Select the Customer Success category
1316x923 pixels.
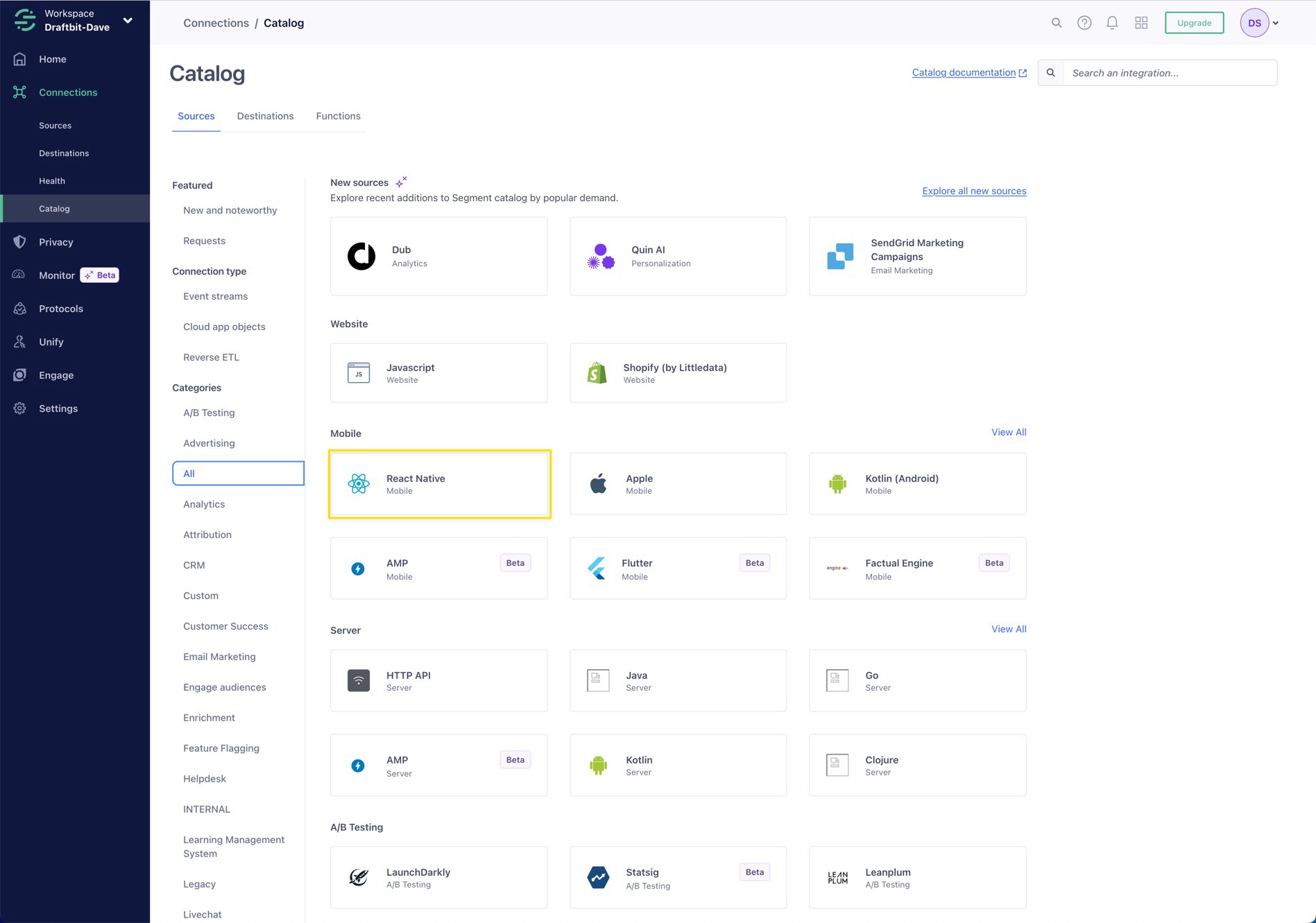coord(225,627)
